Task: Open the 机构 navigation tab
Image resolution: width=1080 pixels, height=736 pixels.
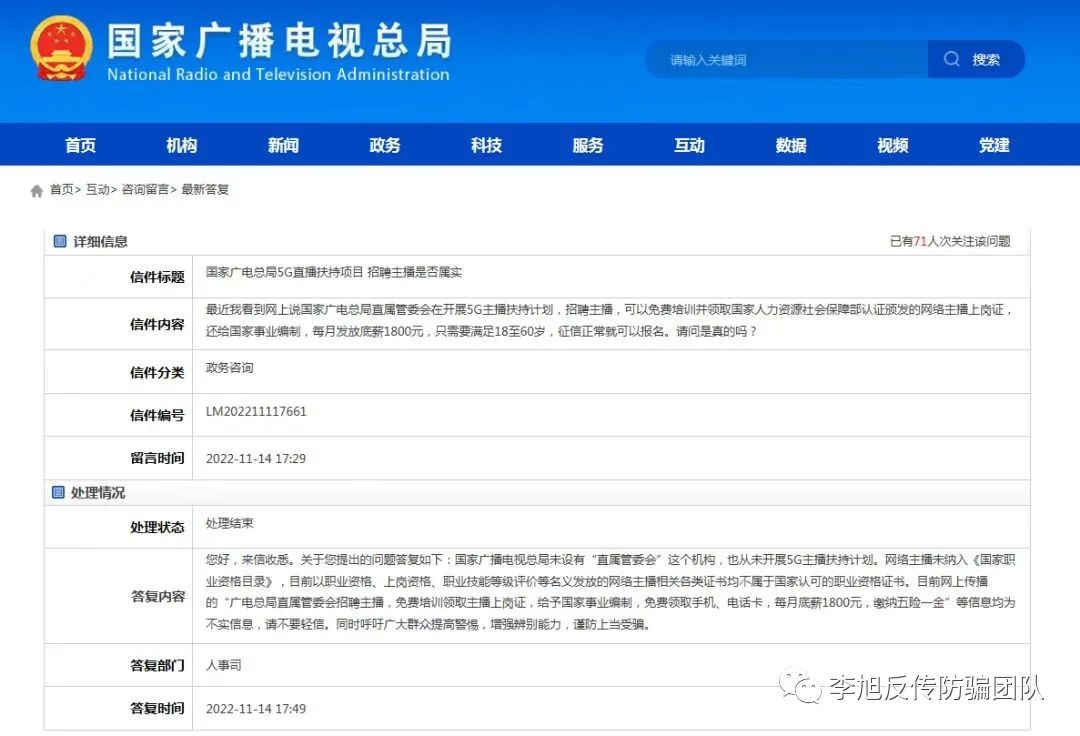Action: click(x=182, y=145)
